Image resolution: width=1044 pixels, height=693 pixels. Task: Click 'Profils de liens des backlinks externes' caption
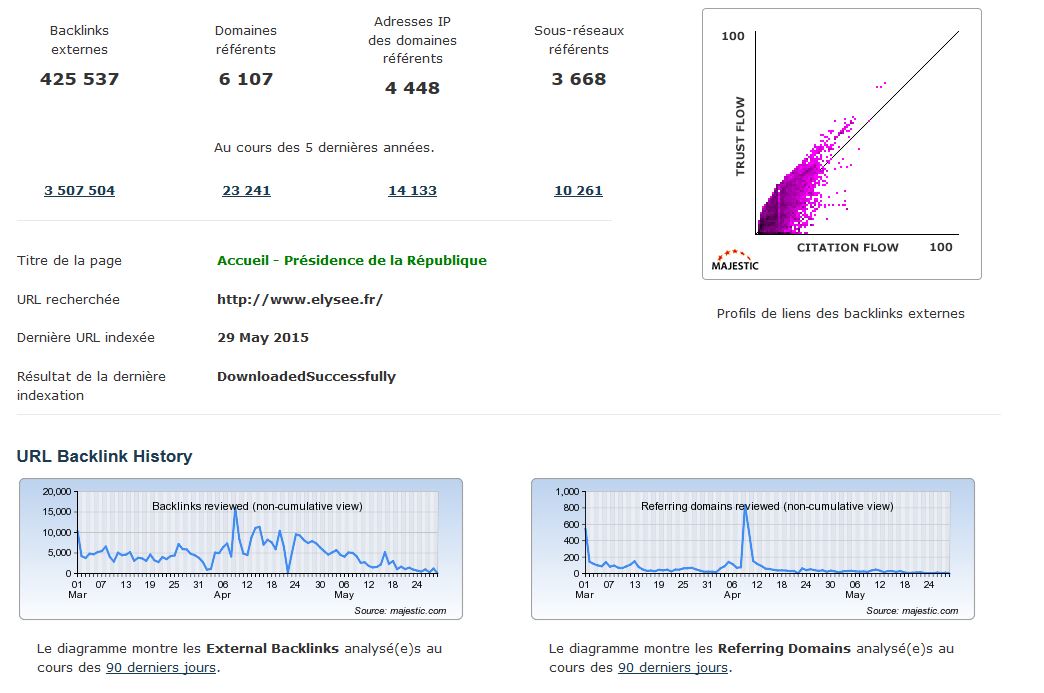point(840,314)
